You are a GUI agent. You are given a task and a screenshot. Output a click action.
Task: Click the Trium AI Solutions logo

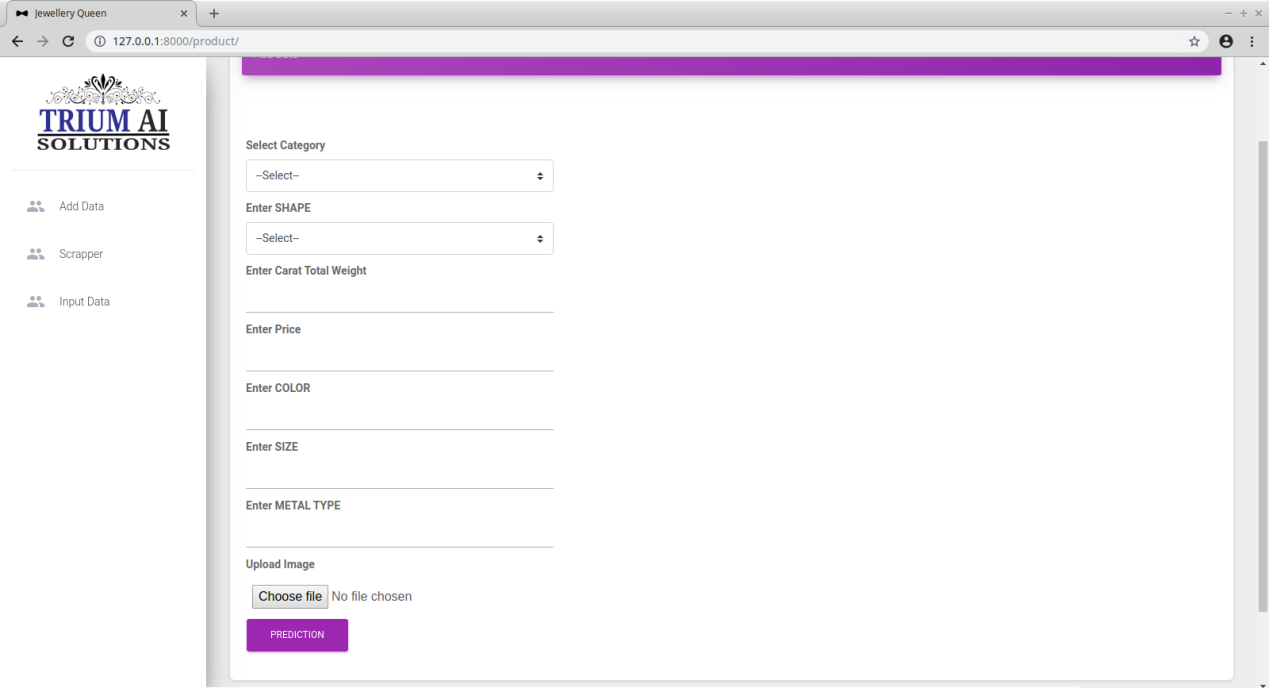[103, 113]
